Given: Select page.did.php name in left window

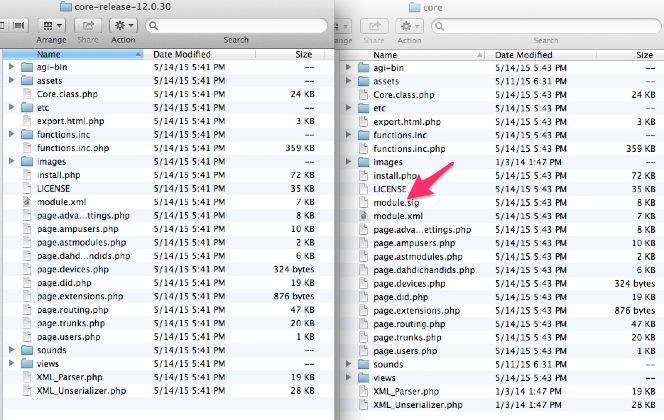Looking at the screenshot, I should tap(64, 282).
